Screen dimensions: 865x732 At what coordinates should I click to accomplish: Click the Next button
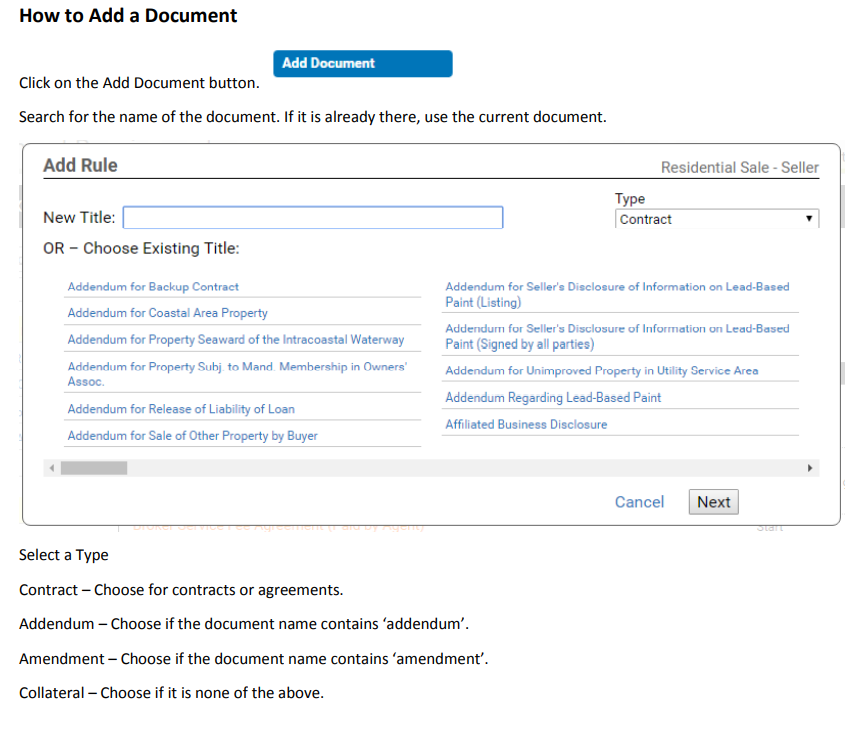[713, 502]
